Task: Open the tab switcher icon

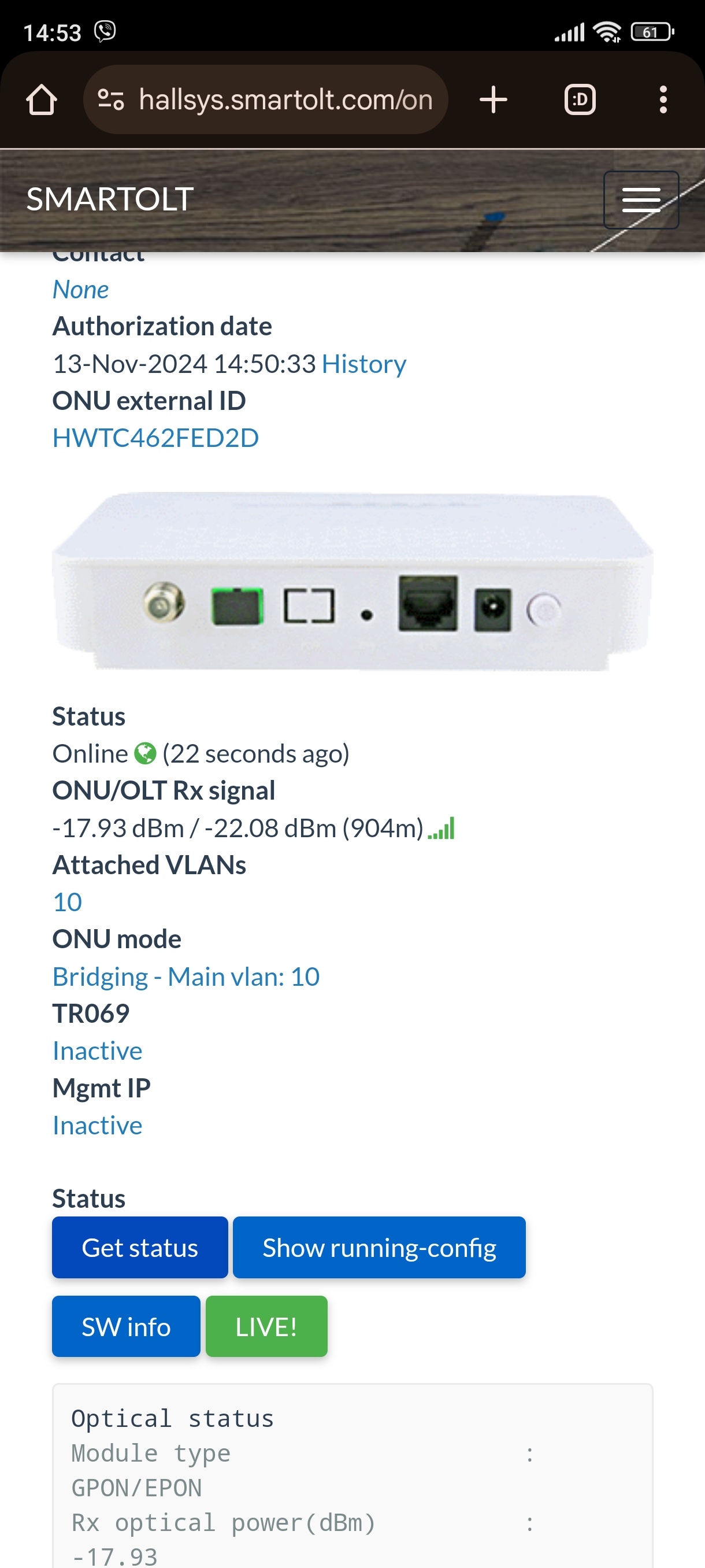Action: pos(580,99)
